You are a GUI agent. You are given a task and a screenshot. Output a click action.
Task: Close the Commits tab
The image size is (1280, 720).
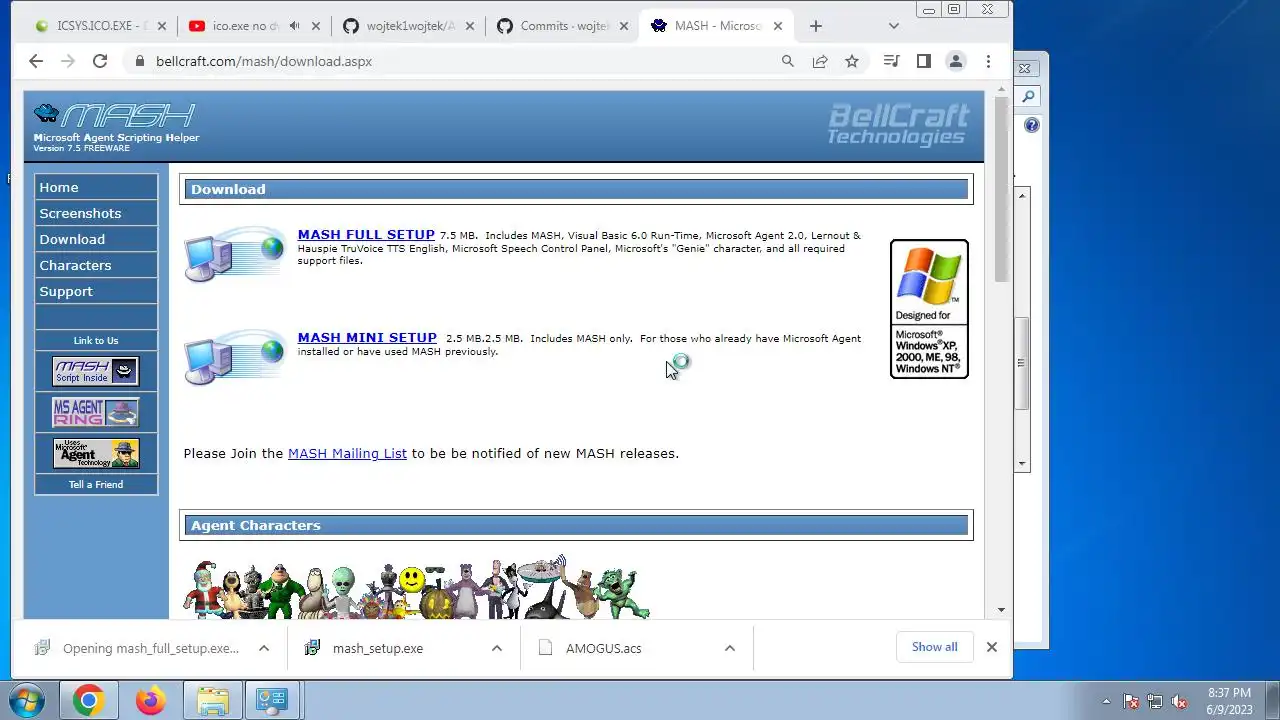tap(623, 26)
